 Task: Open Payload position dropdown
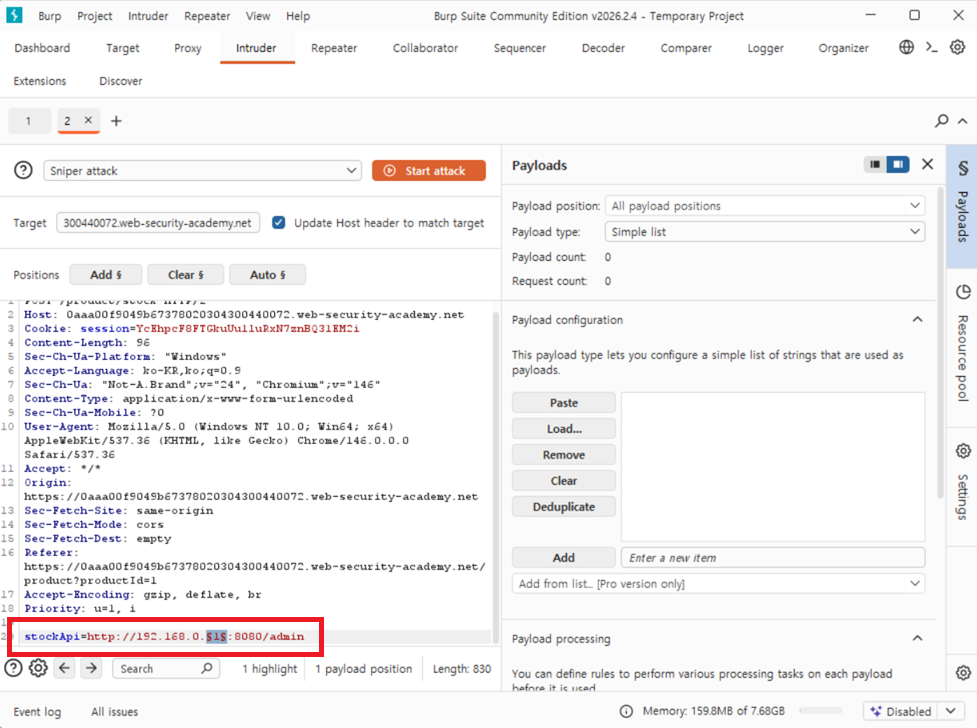tap(765, 206)
